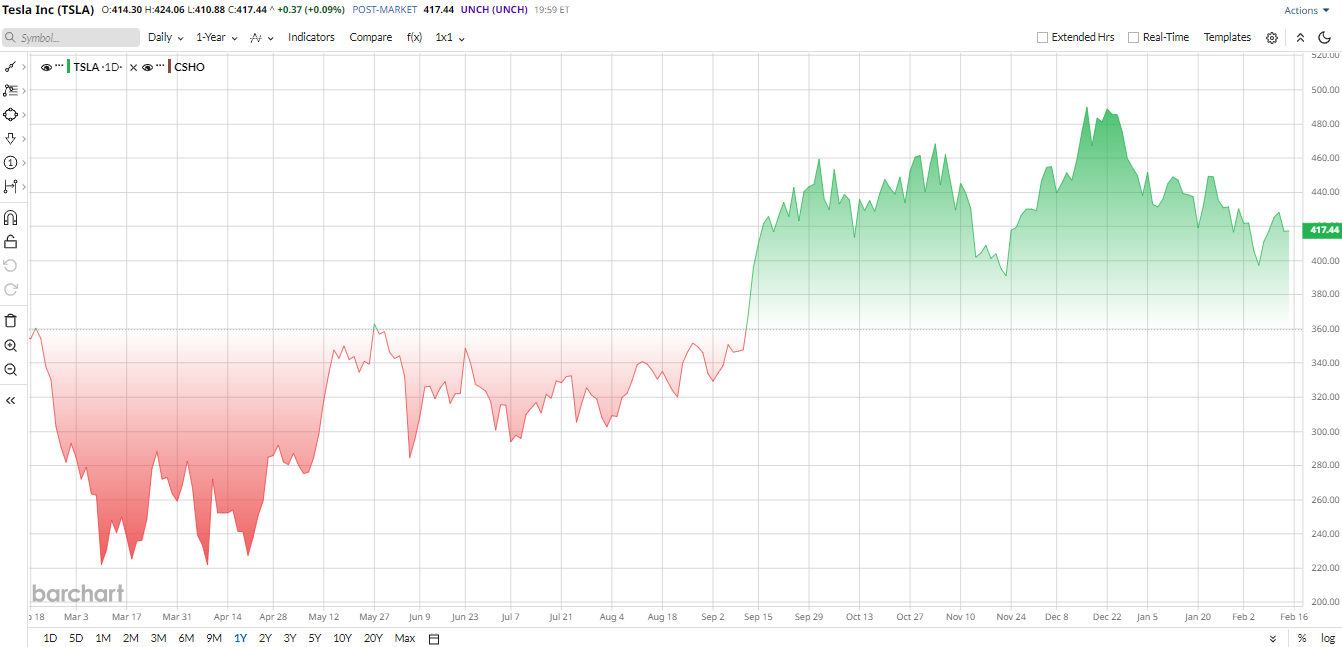Zoom out using the magnifier minus icon
Image resolution: width=1342 pixels, height=647 pixels.
(11, 370)
